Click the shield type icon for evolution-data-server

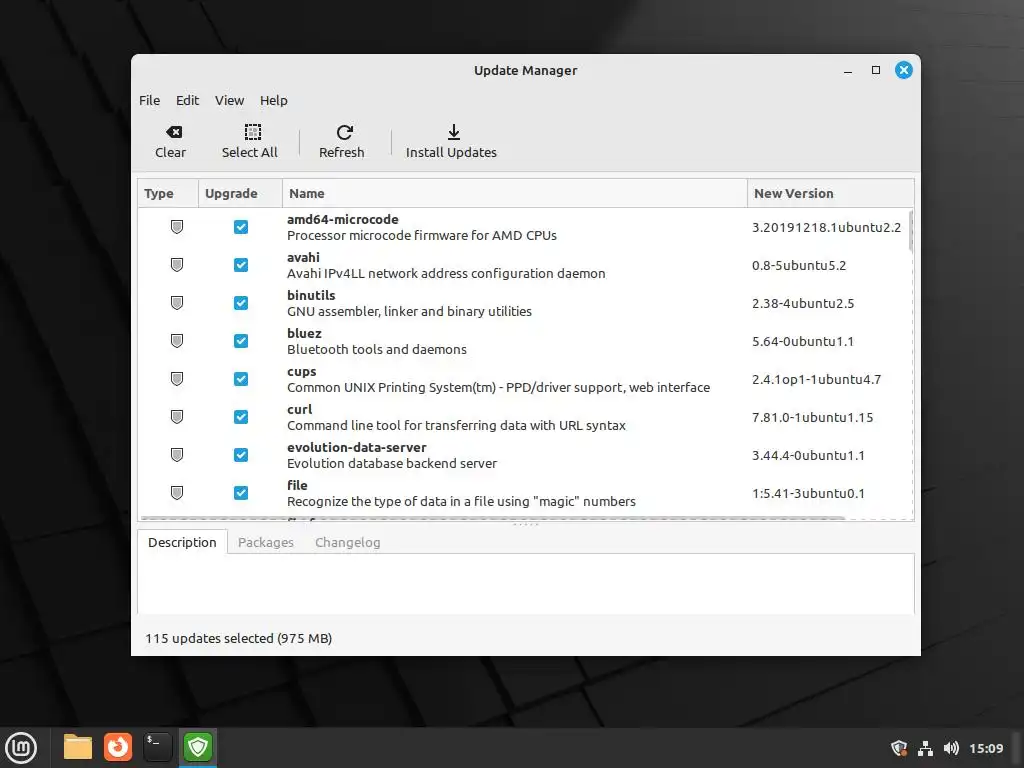176,455
